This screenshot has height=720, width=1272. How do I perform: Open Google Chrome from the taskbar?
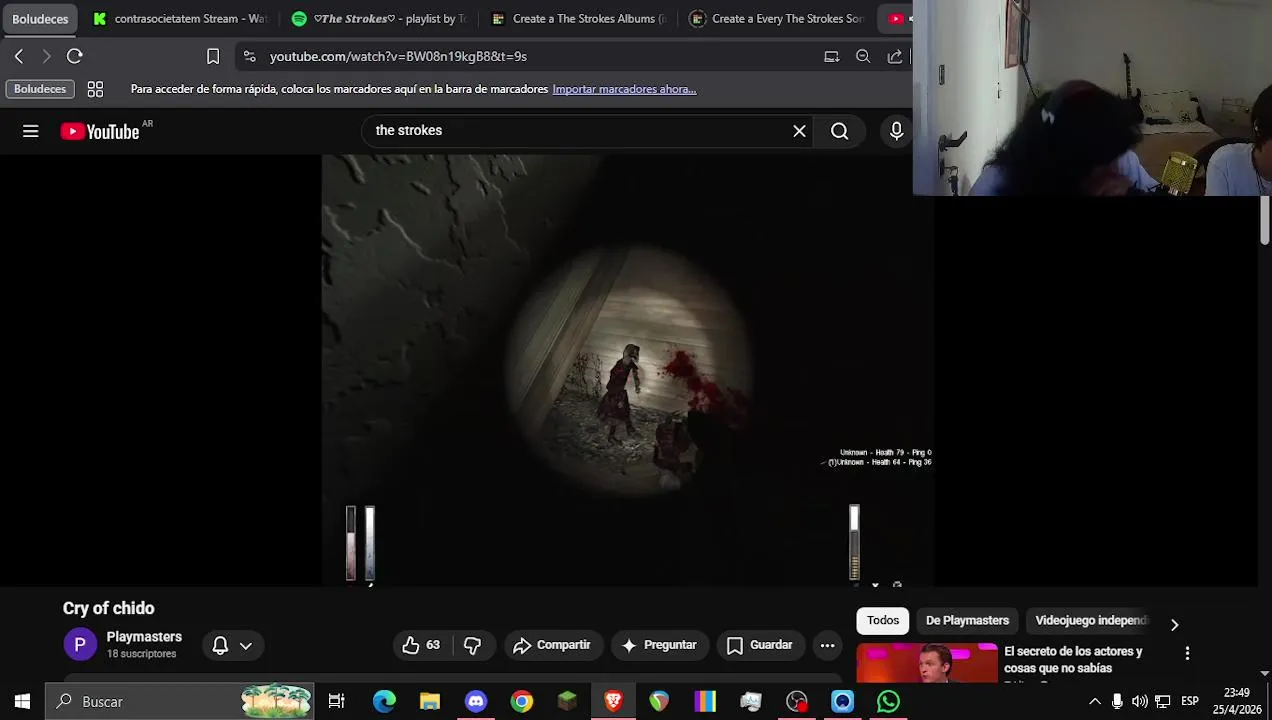point(522,702)
